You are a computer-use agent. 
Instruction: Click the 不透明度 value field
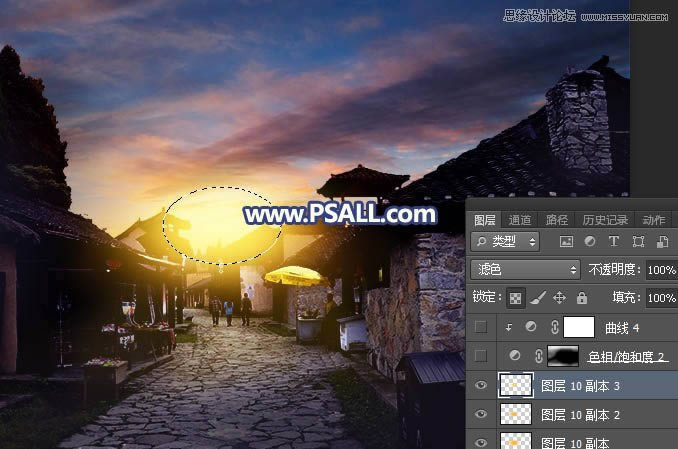(x=661, y=270)
